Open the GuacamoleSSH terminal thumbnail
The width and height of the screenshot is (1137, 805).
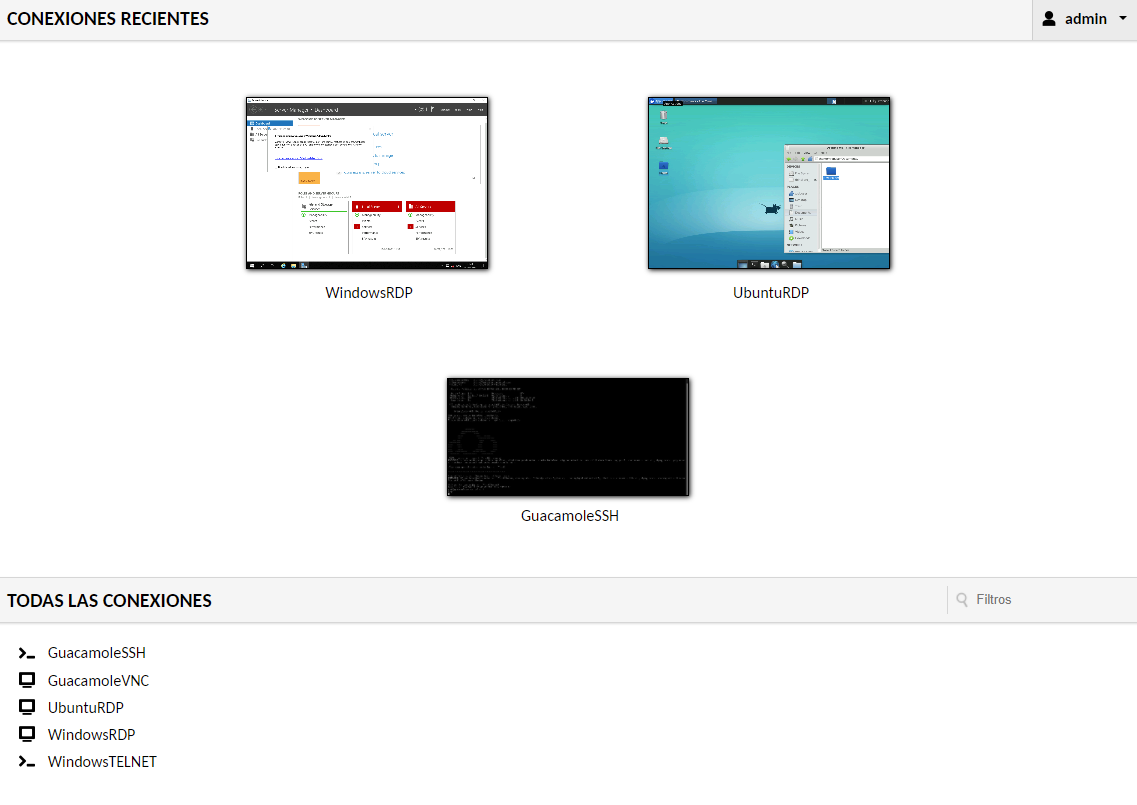click(568, 437)
